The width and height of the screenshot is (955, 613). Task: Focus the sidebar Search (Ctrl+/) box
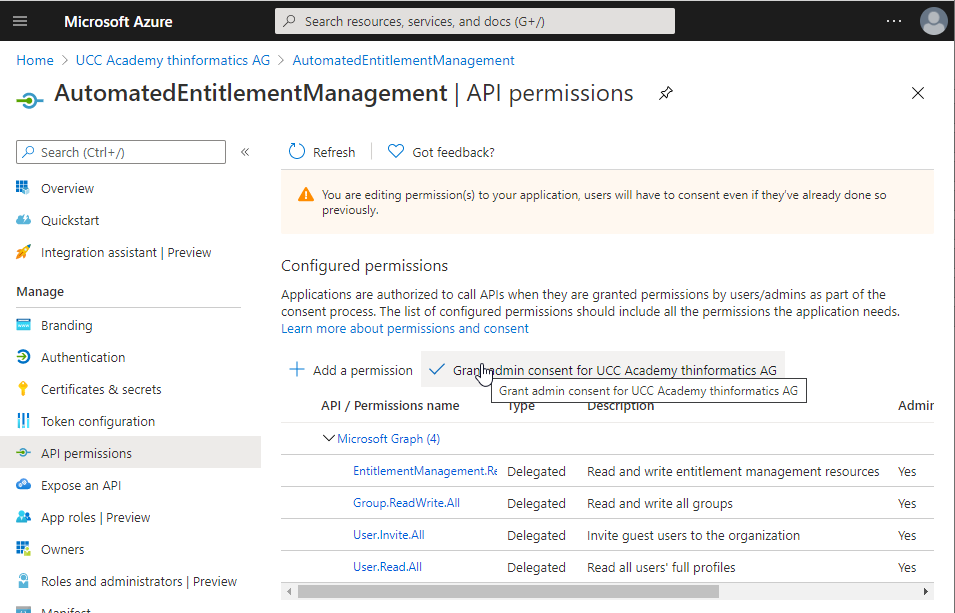(121, 152)
